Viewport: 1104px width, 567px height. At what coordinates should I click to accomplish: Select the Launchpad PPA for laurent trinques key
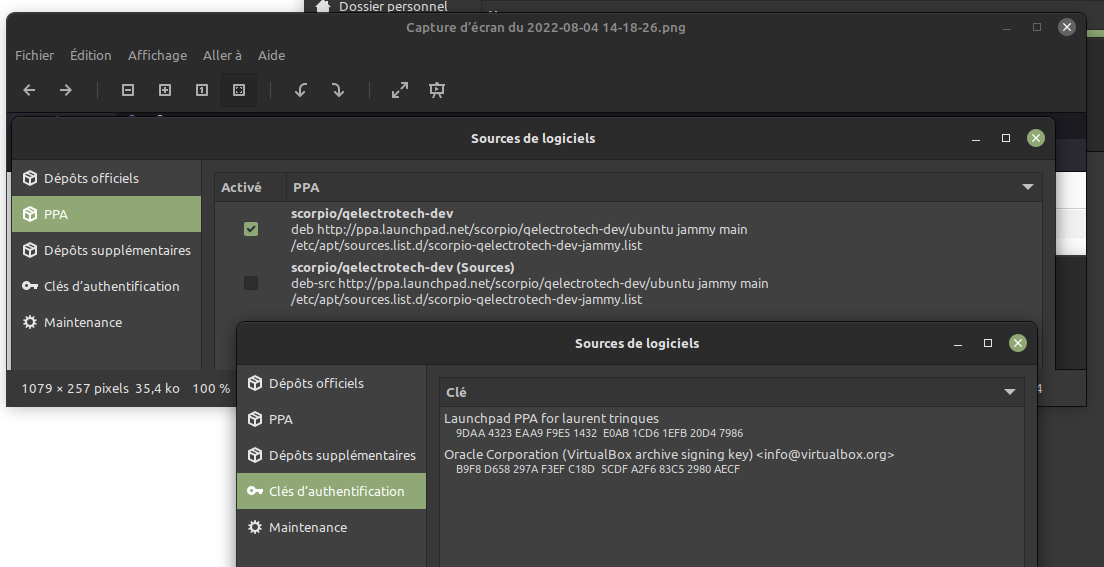[552, 418]
